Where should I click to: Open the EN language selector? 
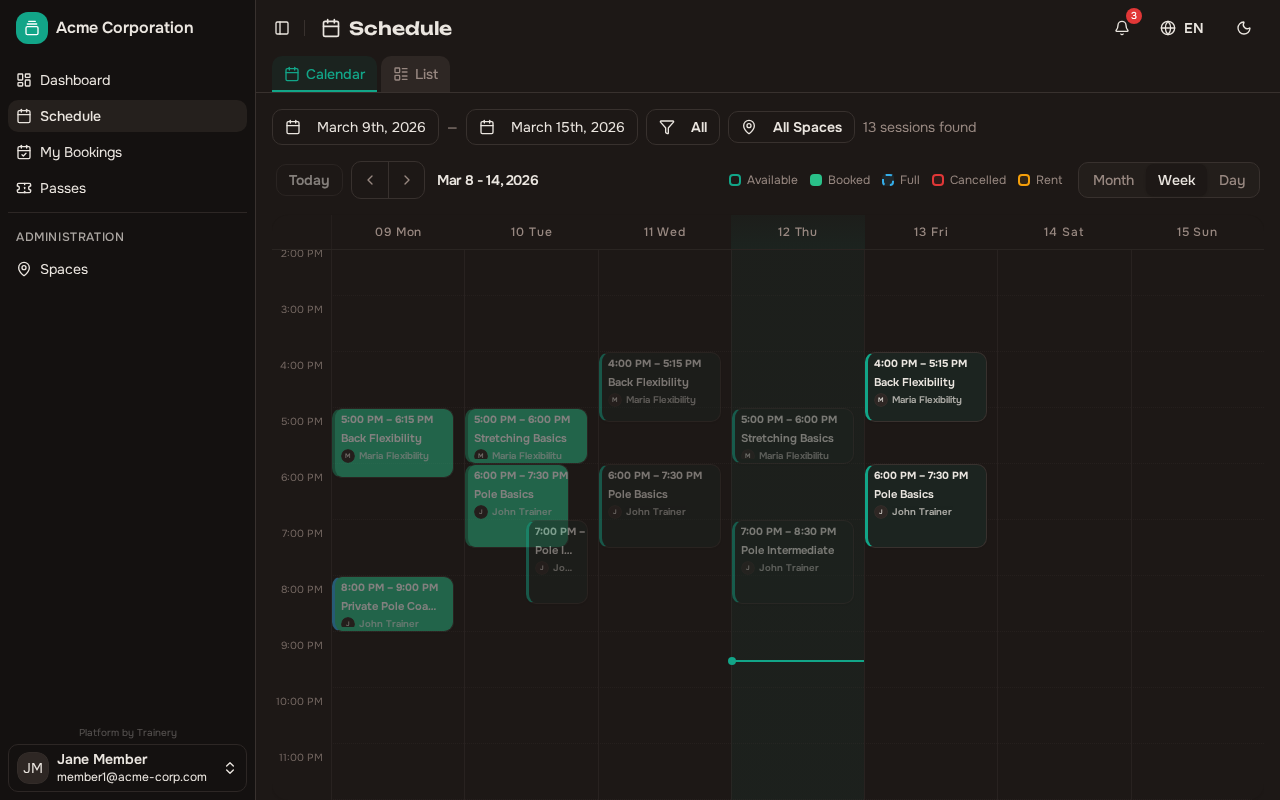pyautogui.click(x=1182, y=28)
